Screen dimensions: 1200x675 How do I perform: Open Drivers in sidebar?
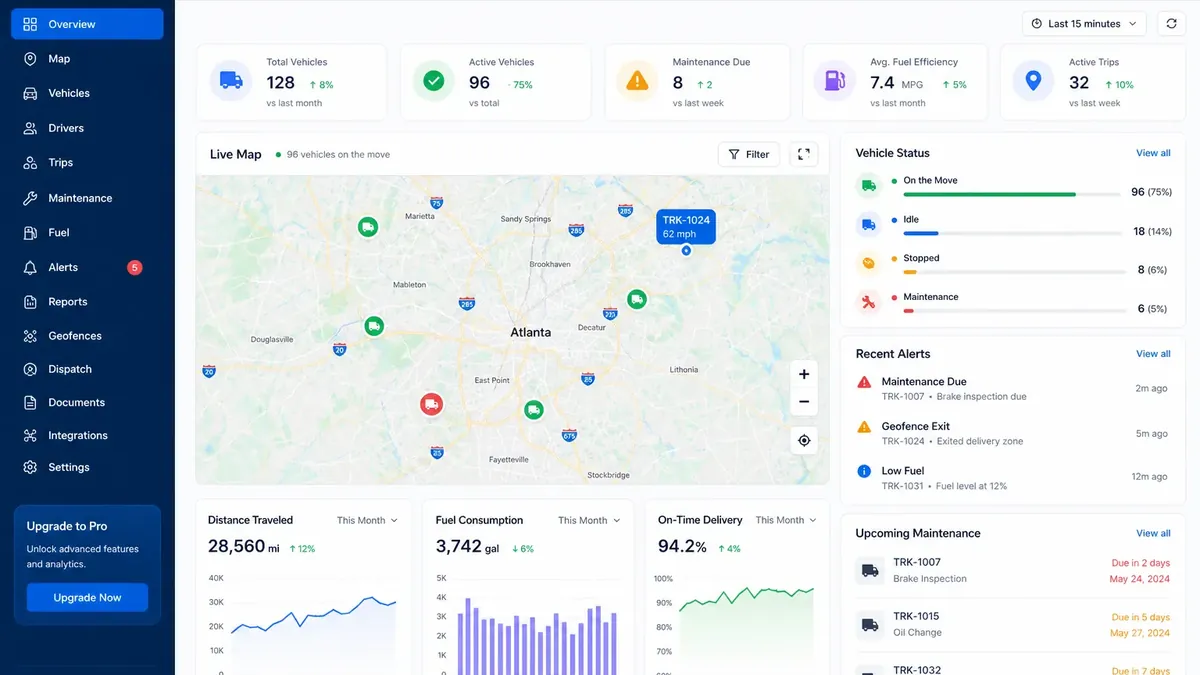tap(87, 128)
